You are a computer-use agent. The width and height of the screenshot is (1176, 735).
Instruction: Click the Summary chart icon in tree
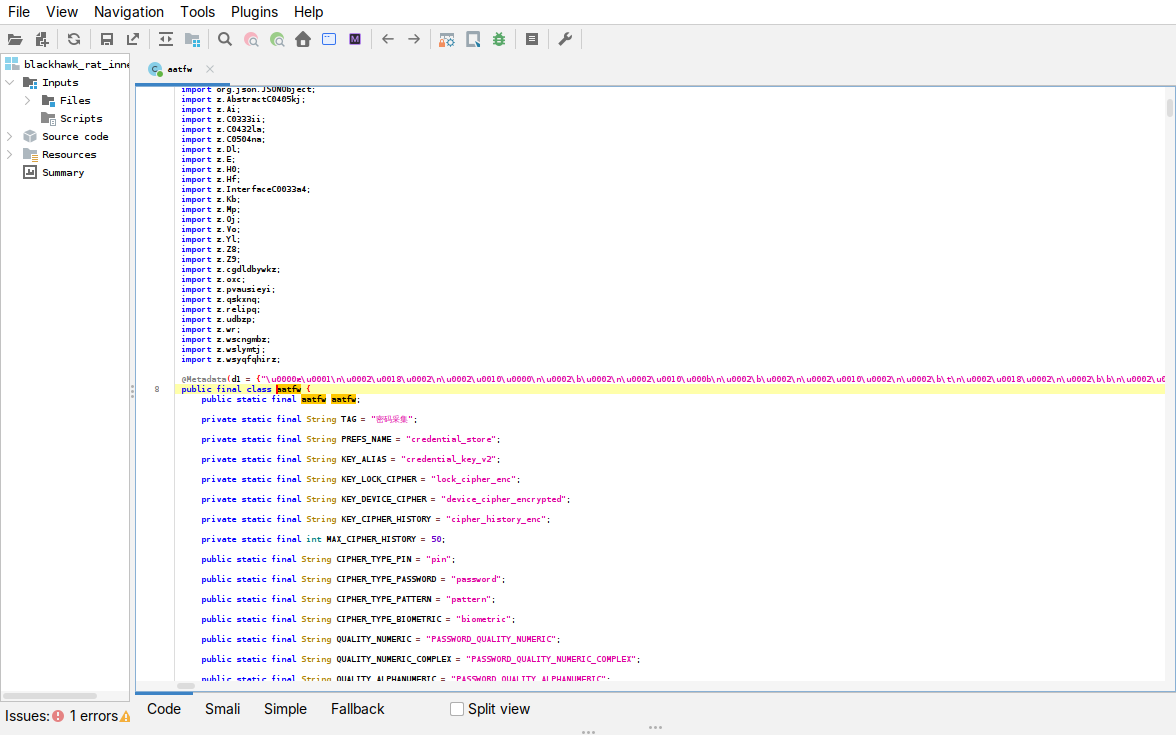(30, 172)
